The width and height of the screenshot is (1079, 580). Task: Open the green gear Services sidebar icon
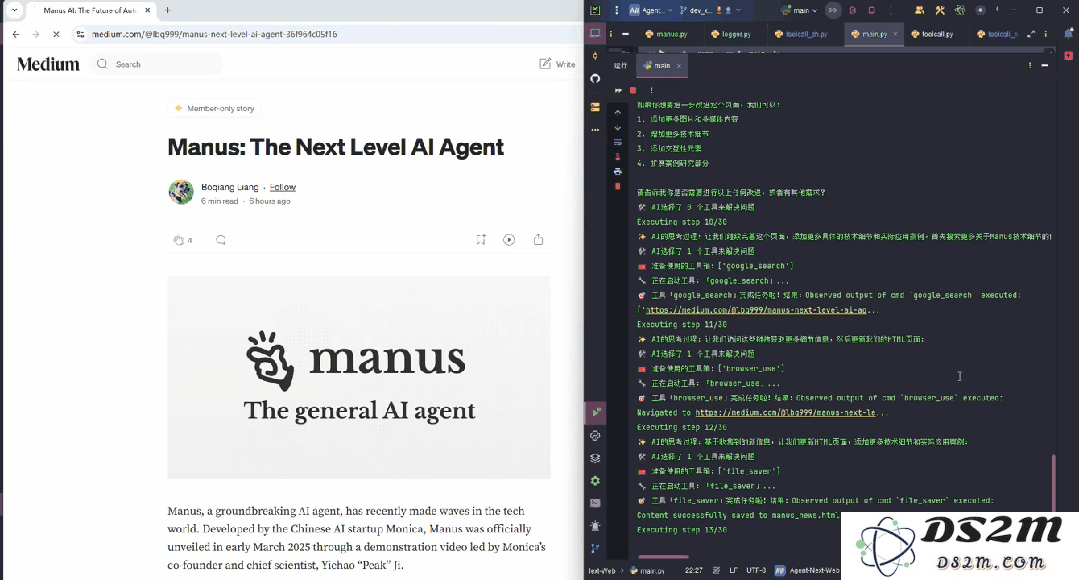(x=596, y=481)
